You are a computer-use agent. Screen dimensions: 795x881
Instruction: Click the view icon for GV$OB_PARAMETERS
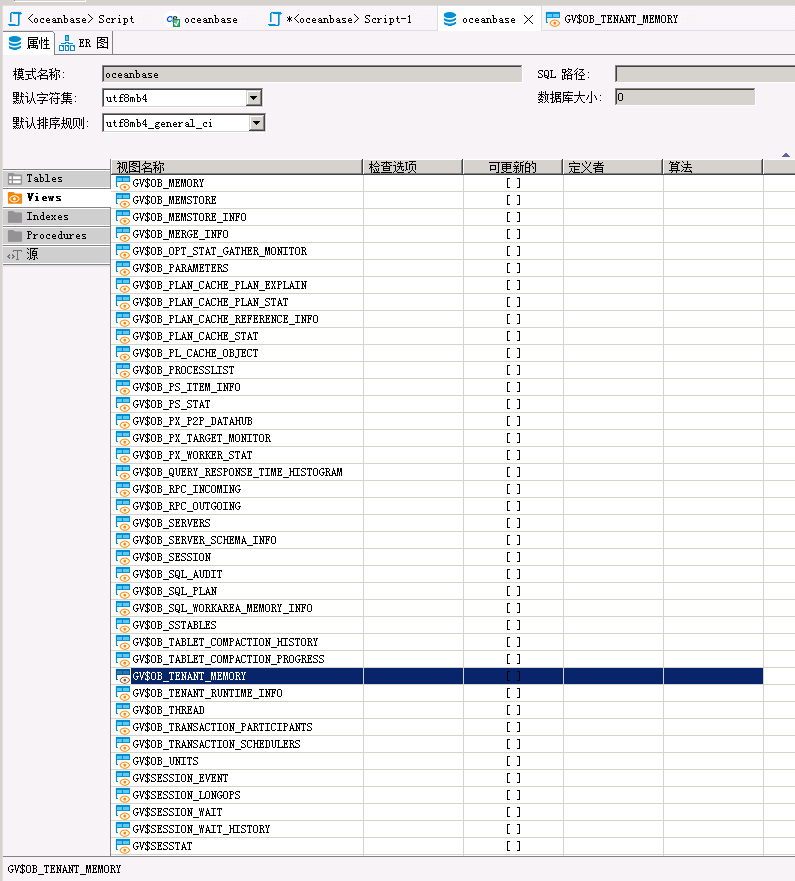coord(122,268)
